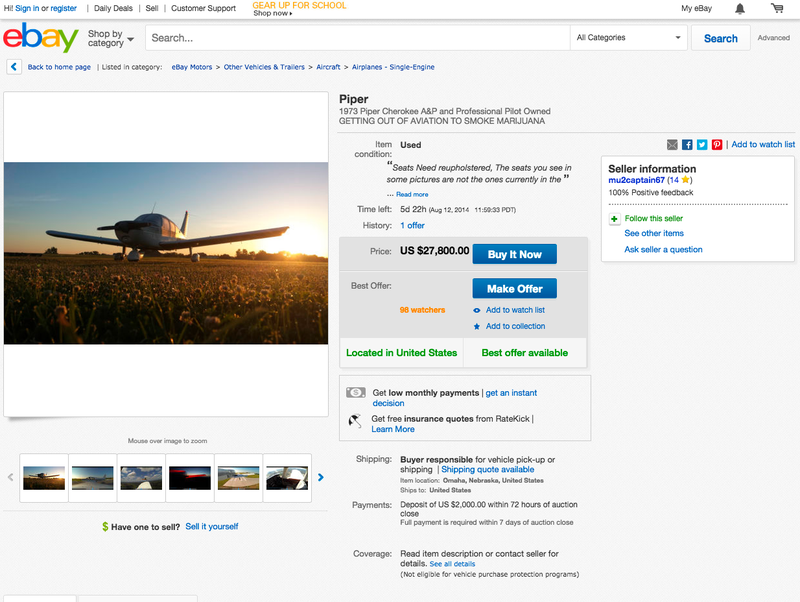This screenshot has width=800, height=602.
Task: Click seller feedback score 14
Action: click(674, 180)
